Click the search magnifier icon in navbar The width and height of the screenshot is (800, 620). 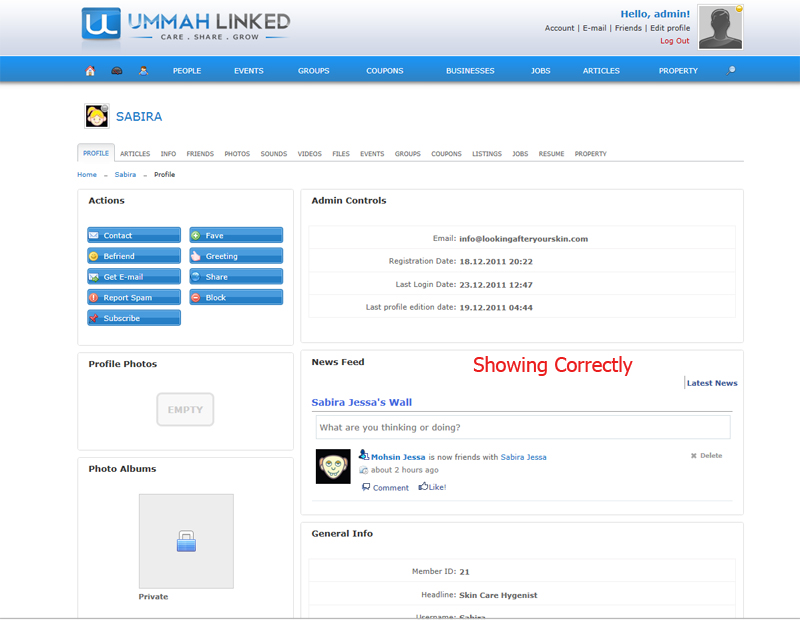732,71
